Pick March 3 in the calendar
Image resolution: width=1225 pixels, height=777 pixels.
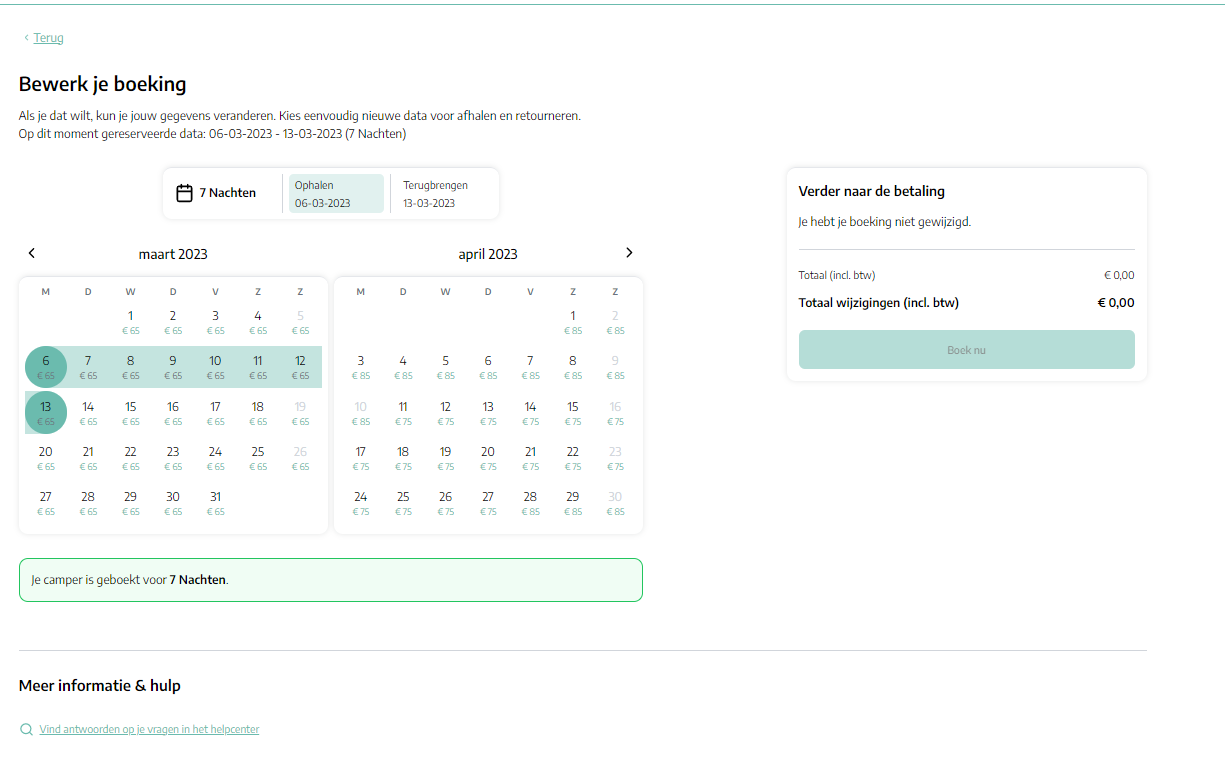[216, 322]
